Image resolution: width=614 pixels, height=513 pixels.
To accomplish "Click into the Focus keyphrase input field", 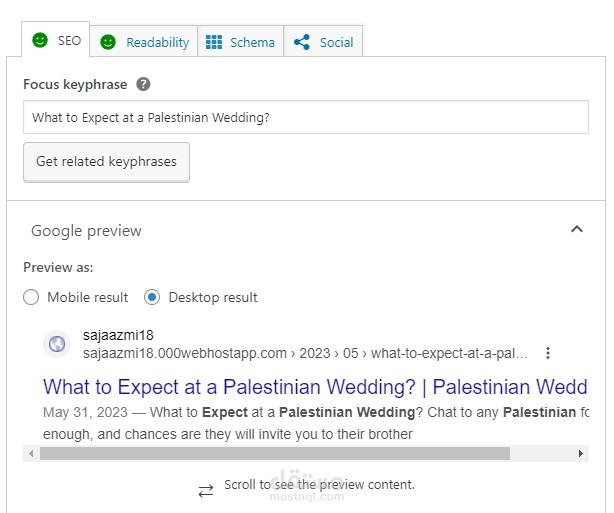I will [305, 117].
